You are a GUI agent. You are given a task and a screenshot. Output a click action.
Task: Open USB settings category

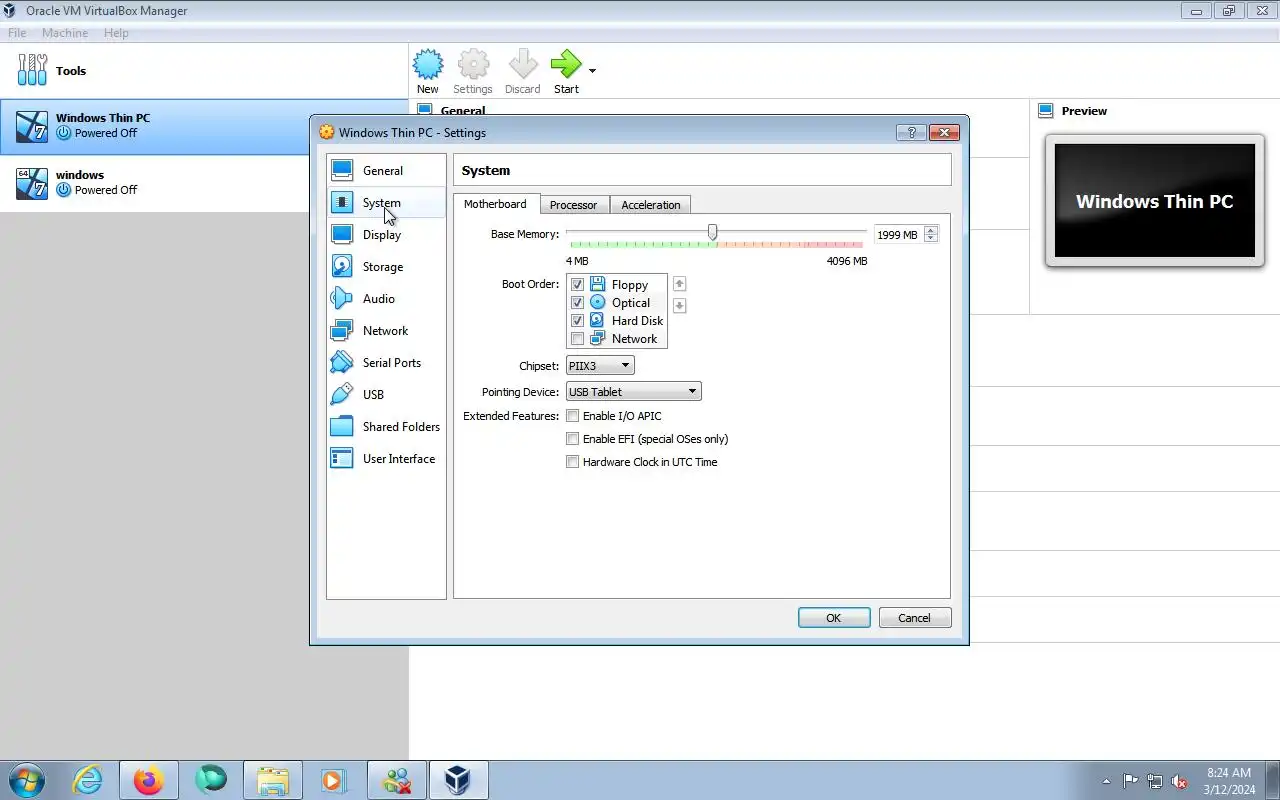coord(386,395)
